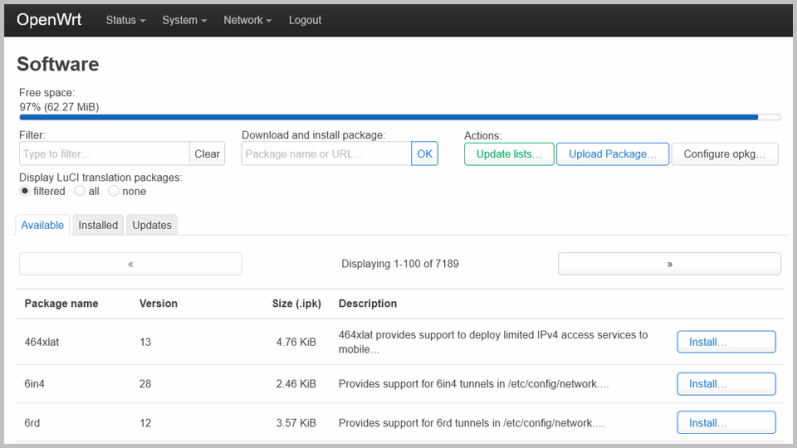This screenshot has width=797, height=448.
Task: Open the Status dropdown menu
Action: coord(126,20)
